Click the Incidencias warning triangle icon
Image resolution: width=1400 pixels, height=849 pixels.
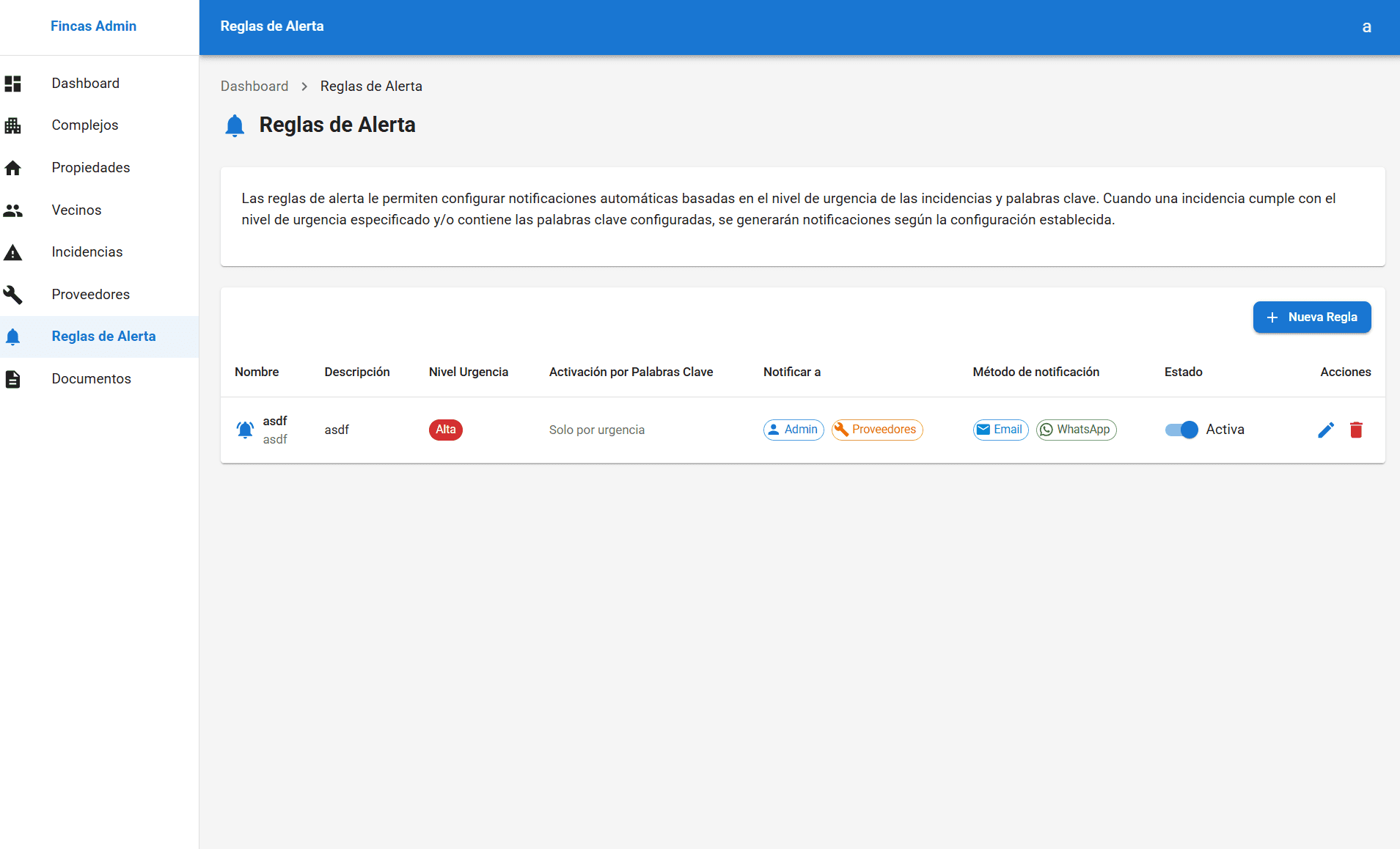(x=12, y=252)
